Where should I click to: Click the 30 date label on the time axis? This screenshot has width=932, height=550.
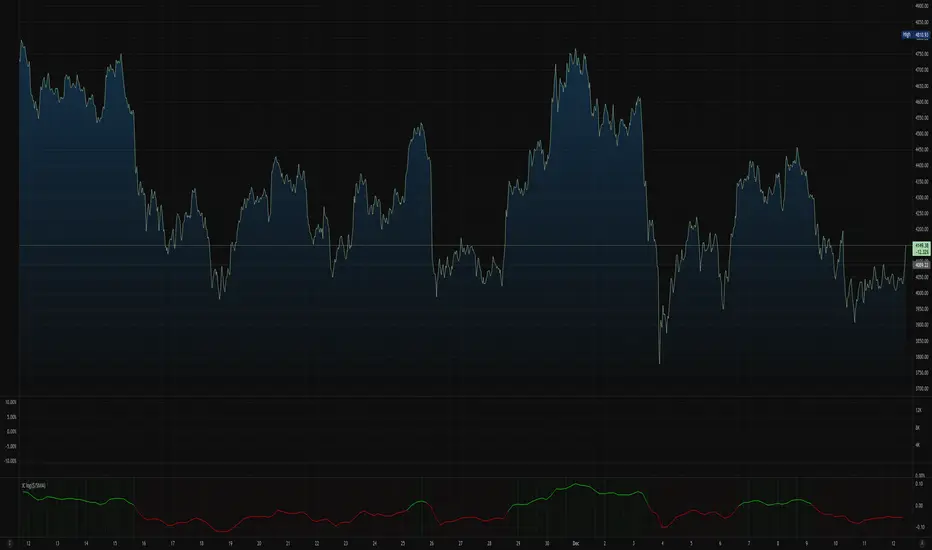tap(547, 543)
